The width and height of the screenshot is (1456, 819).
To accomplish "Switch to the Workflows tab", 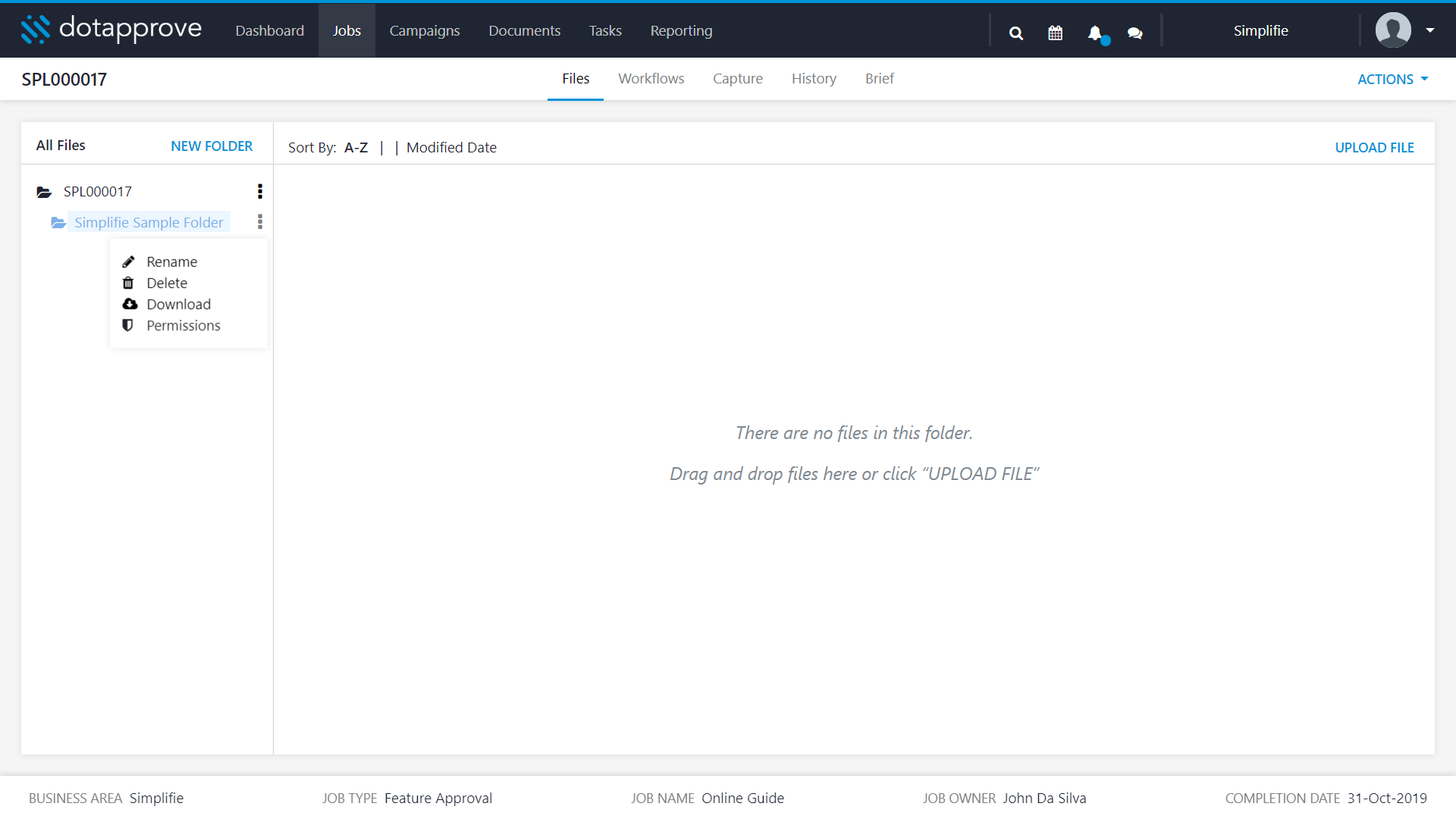I will (x=651, y=79).
